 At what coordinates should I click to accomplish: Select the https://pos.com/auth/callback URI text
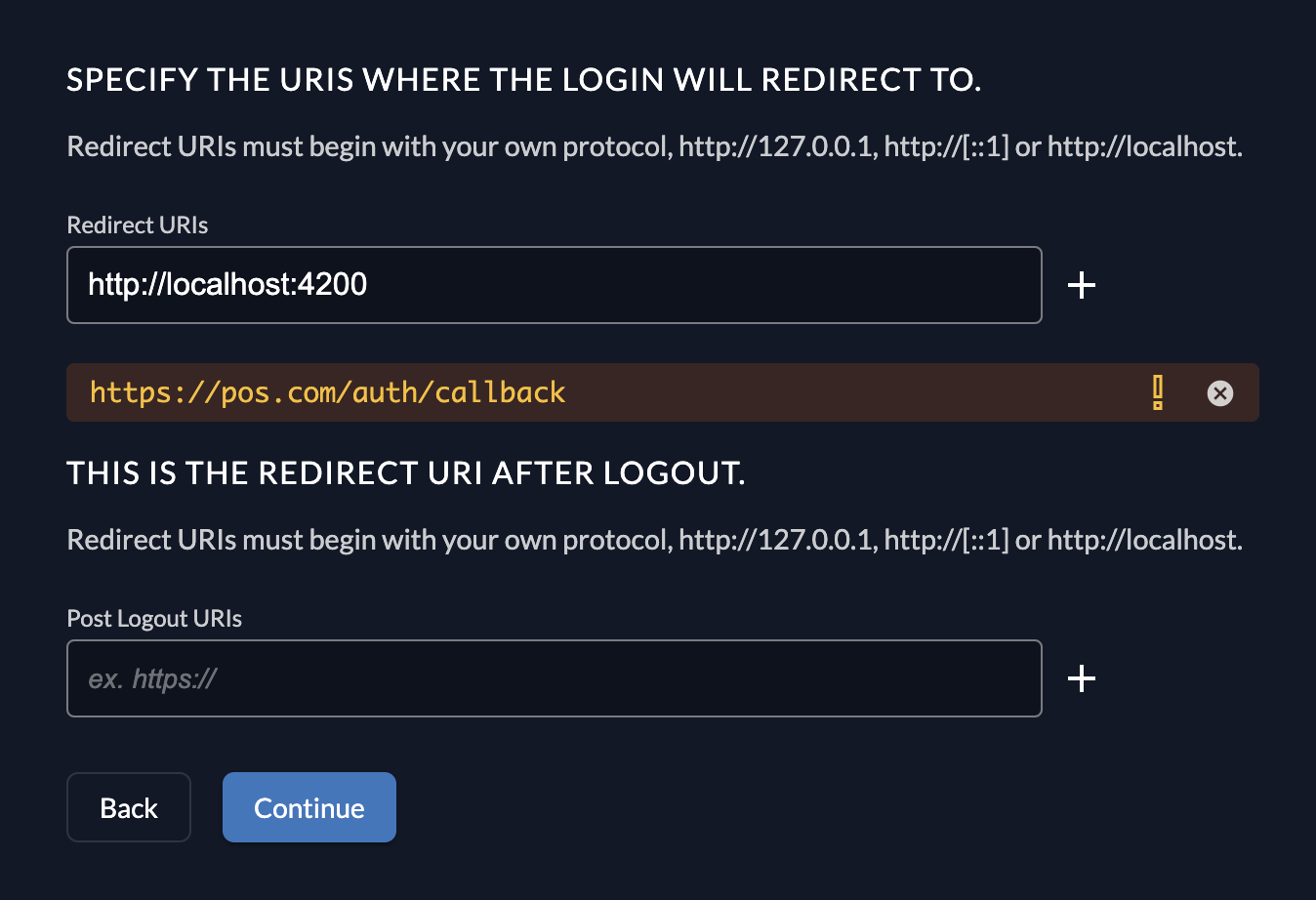click(x=327, y=392)
